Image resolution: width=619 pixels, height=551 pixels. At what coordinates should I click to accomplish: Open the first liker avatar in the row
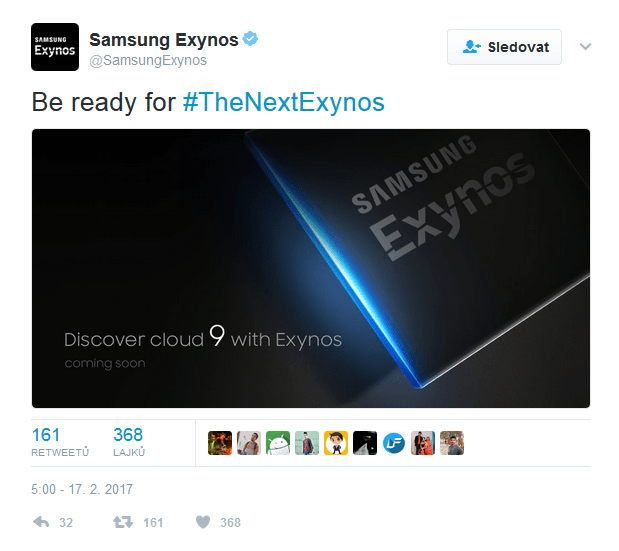[220, 443]
